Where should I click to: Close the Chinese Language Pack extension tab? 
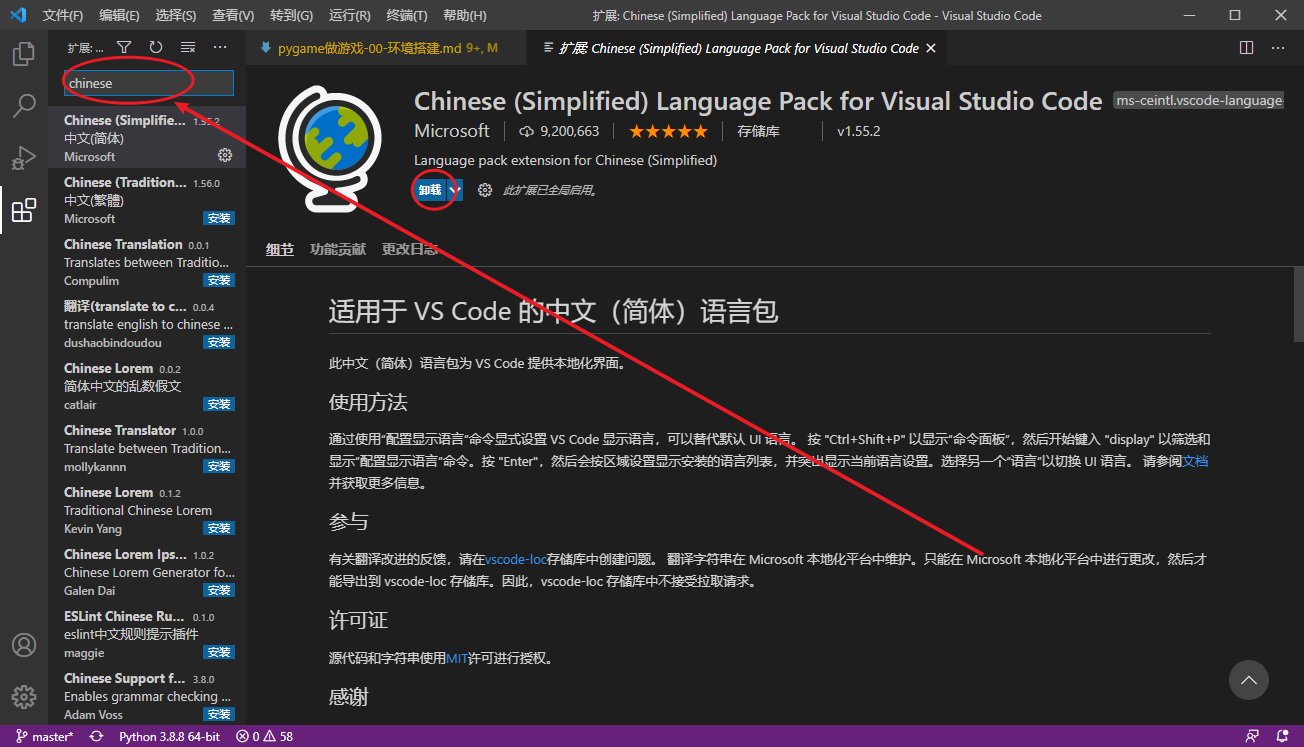pos(931,48)
